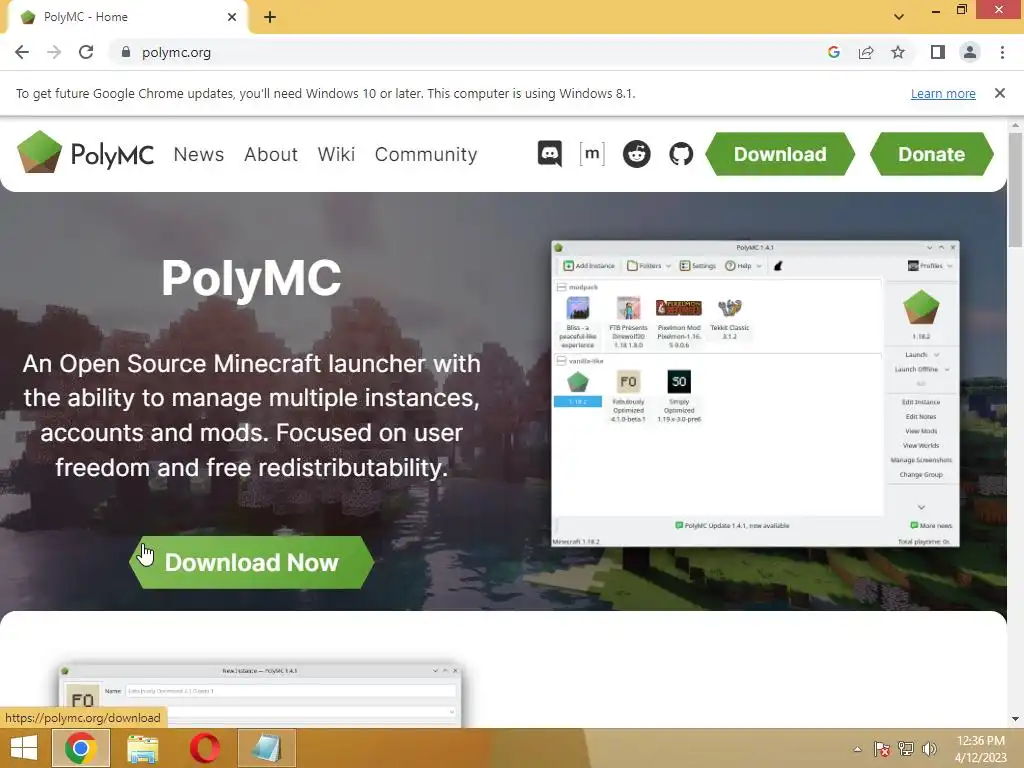
Task: Open the Chrome profile avatar
Action: pyautogui.click(x=970, y=52)
